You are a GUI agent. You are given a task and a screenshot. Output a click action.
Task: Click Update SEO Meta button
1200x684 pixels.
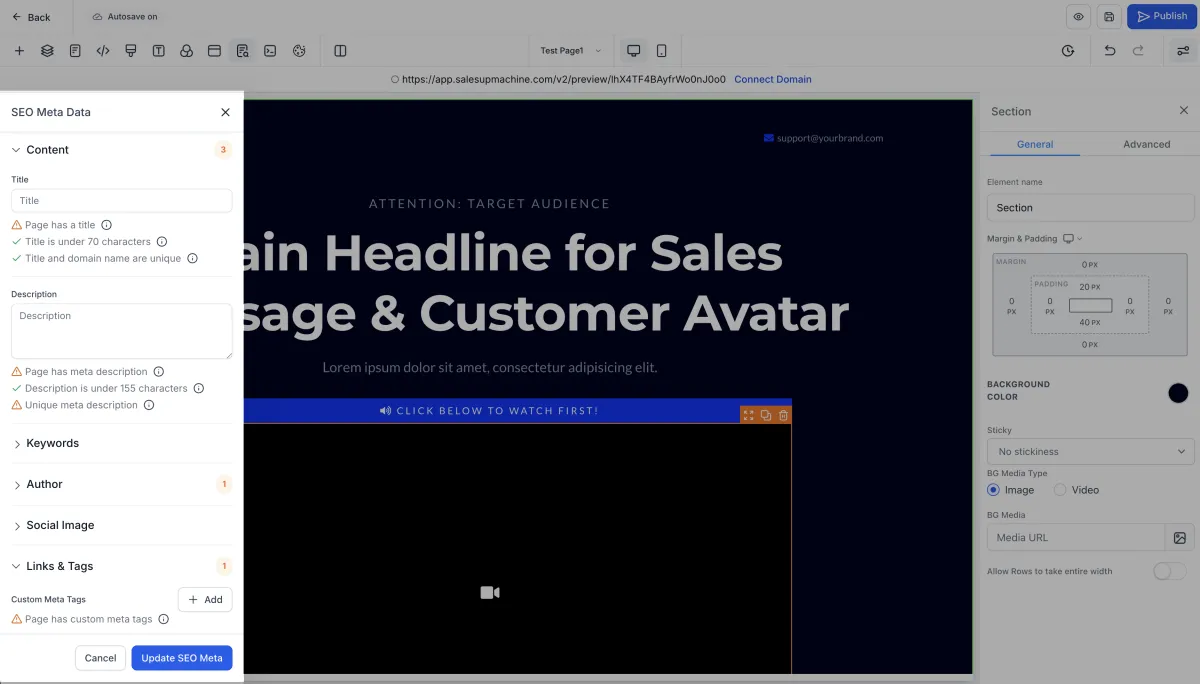pyautogui.click(x=182, y=658)
